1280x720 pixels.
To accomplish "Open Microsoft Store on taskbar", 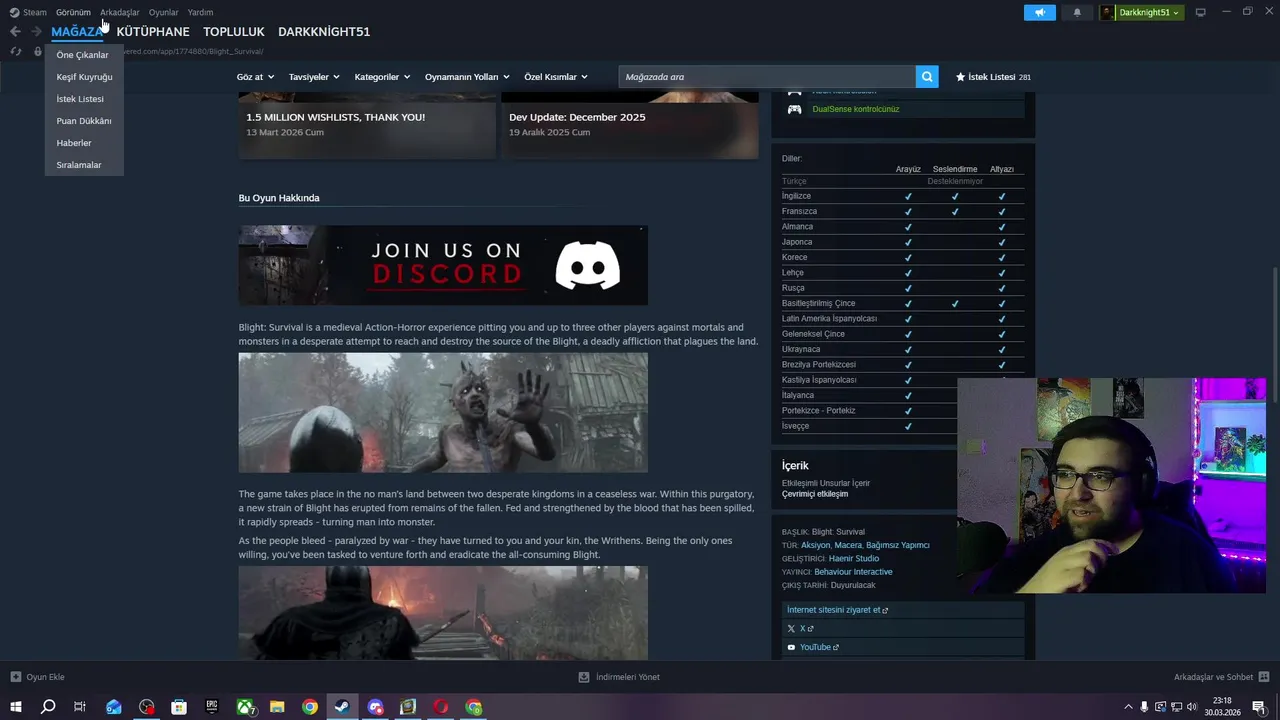I will (179, 707).
